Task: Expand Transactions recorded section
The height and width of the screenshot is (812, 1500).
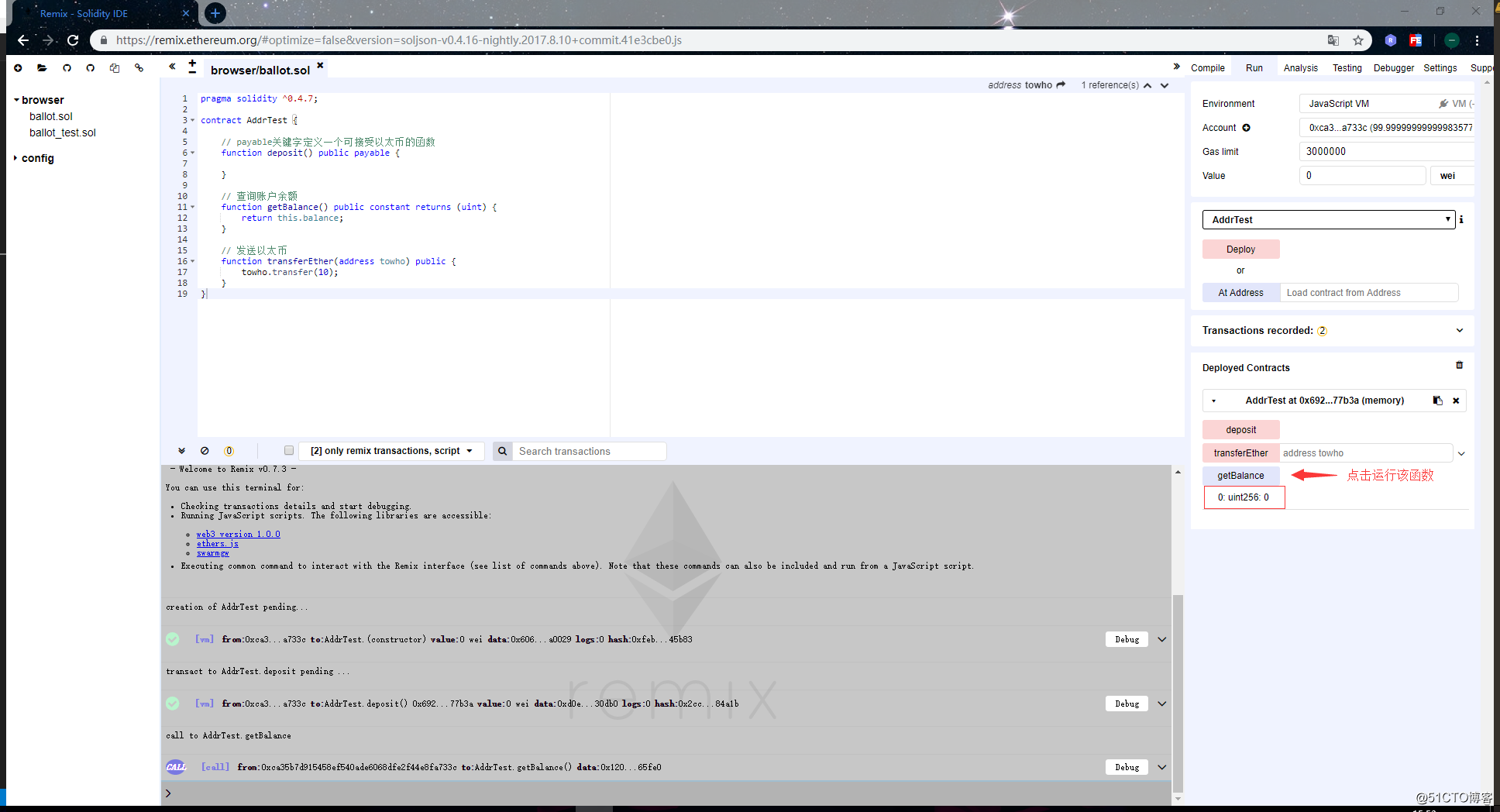Action: point(1460,331)
